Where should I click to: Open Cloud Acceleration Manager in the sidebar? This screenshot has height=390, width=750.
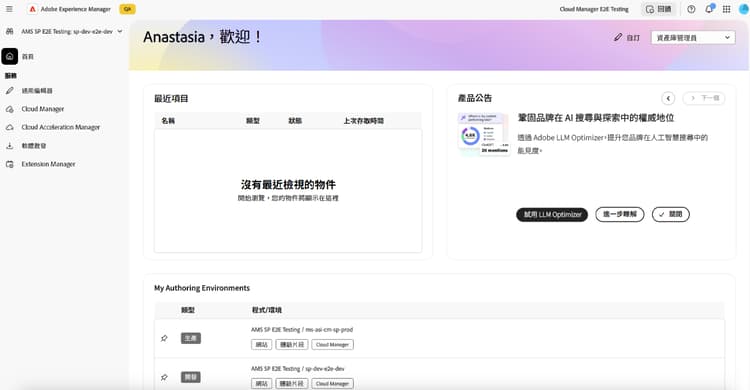(x=61, y=127)
